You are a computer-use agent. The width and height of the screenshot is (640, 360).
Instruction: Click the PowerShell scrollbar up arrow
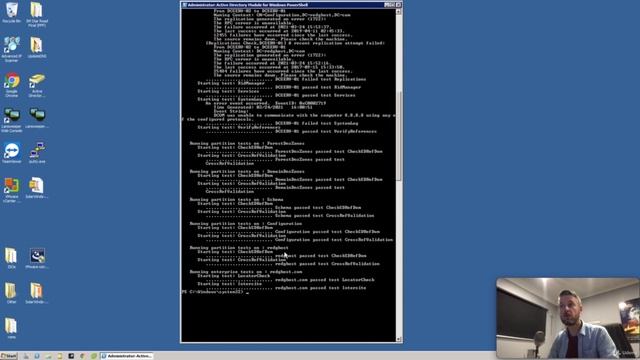(x=398, y=11)
